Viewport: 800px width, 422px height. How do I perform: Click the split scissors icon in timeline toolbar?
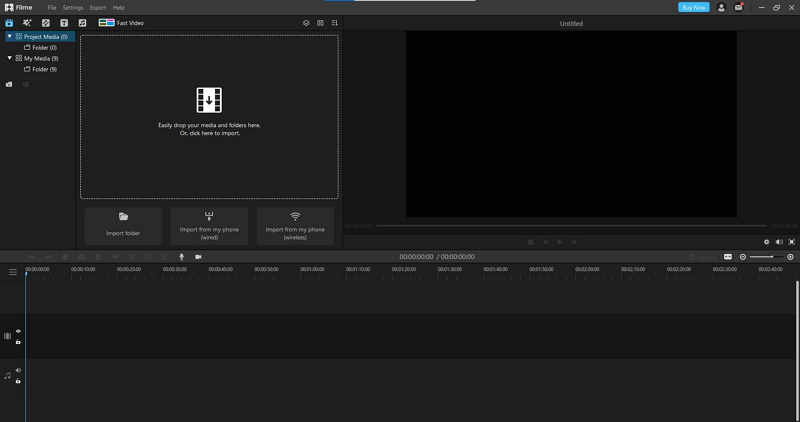pyautogui.click(x=115, y=257)
